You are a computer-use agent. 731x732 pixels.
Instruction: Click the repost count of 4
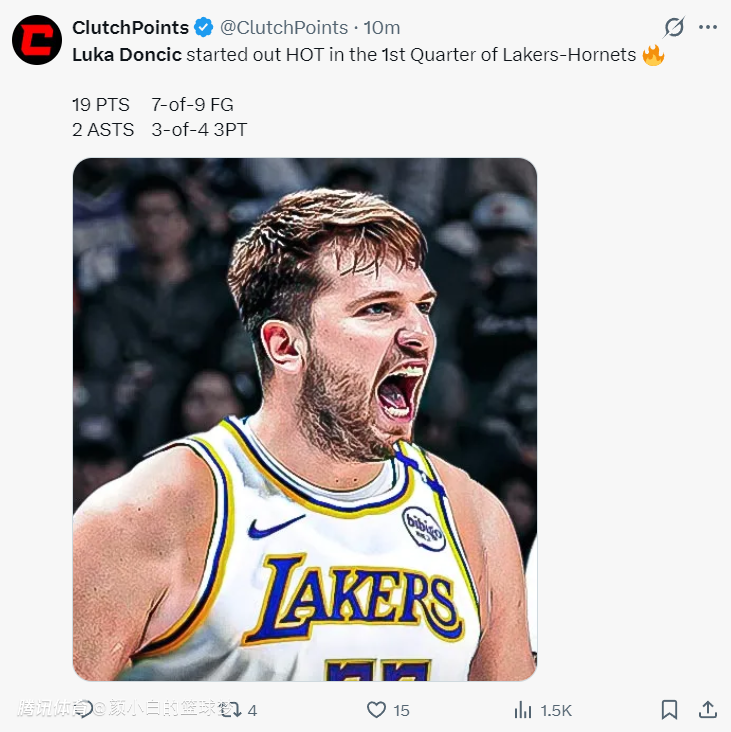click(252, 710)
